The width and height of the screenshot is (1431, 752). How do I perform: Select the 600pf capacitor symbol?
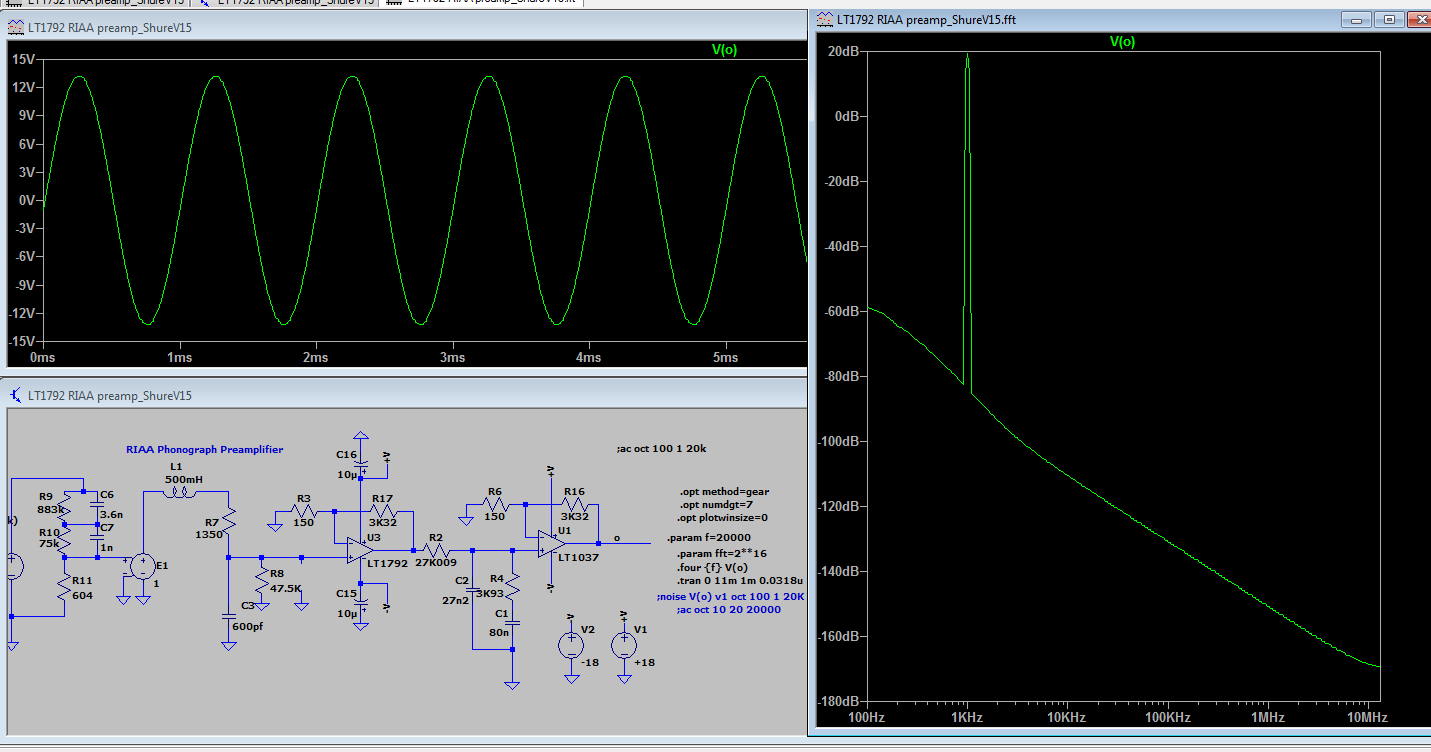coord(229,618)
